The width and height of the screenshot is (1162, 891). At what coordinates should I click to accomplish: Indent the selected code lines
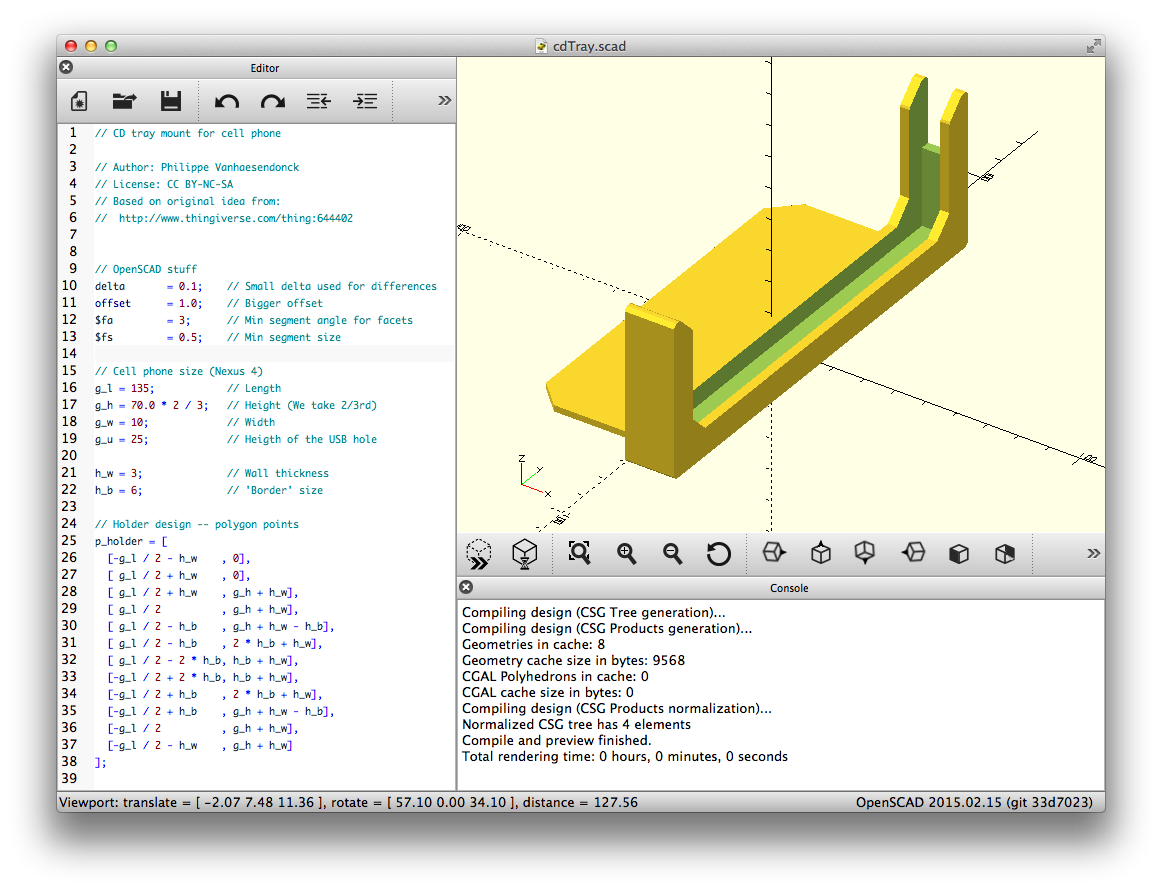(365, 101)
